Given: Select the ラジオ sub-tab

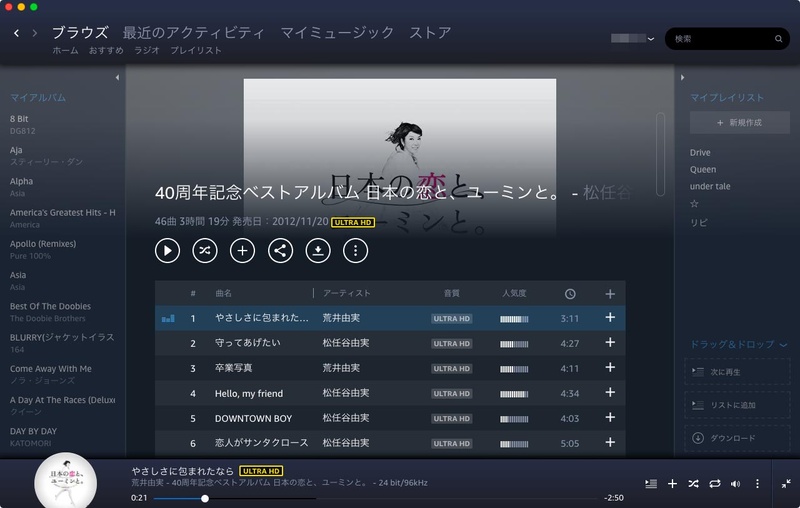Looking at the screenshot, I should [147, 50].
